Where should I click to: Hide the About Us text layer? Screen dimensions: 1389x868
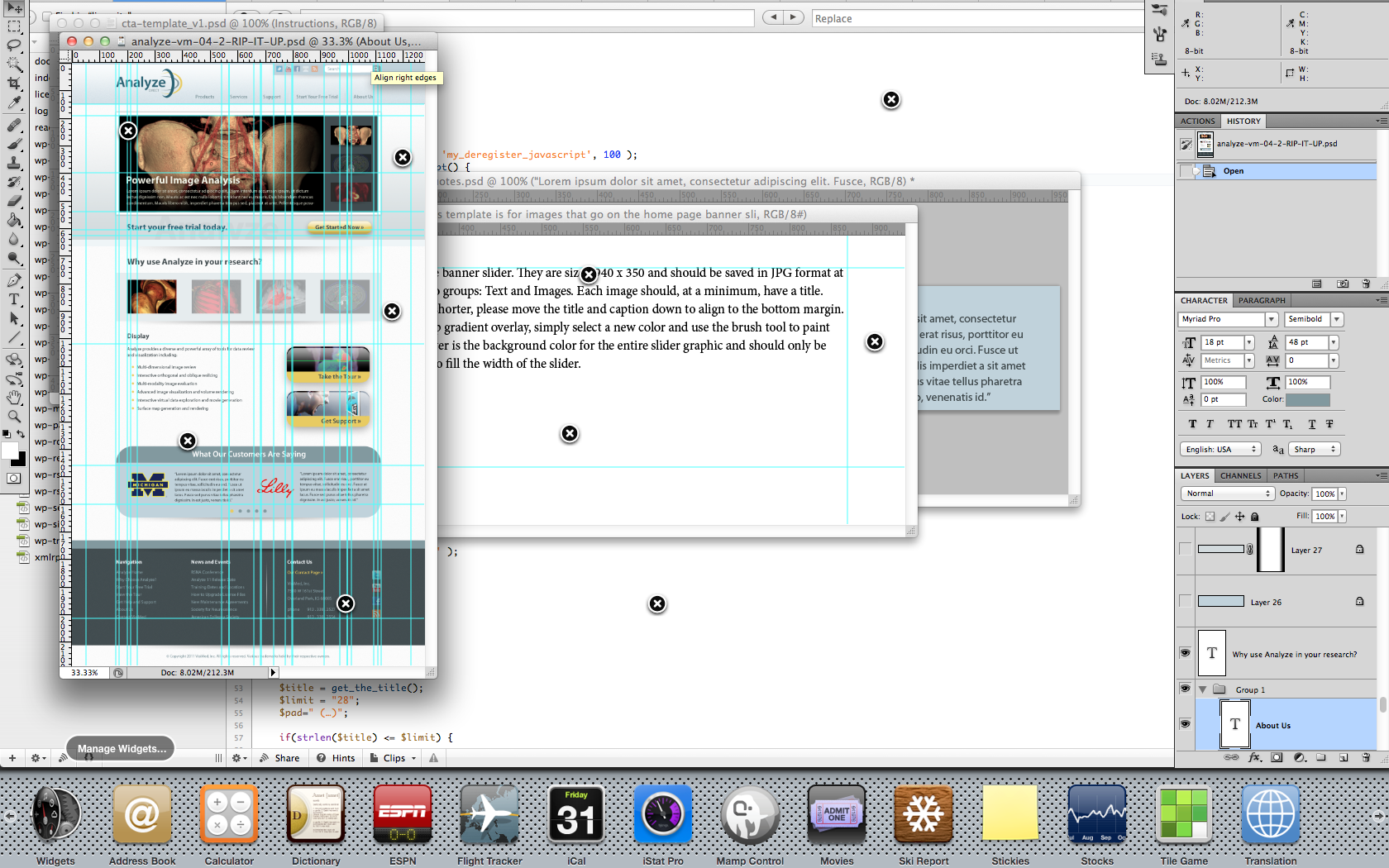(x=1185, y=724)
